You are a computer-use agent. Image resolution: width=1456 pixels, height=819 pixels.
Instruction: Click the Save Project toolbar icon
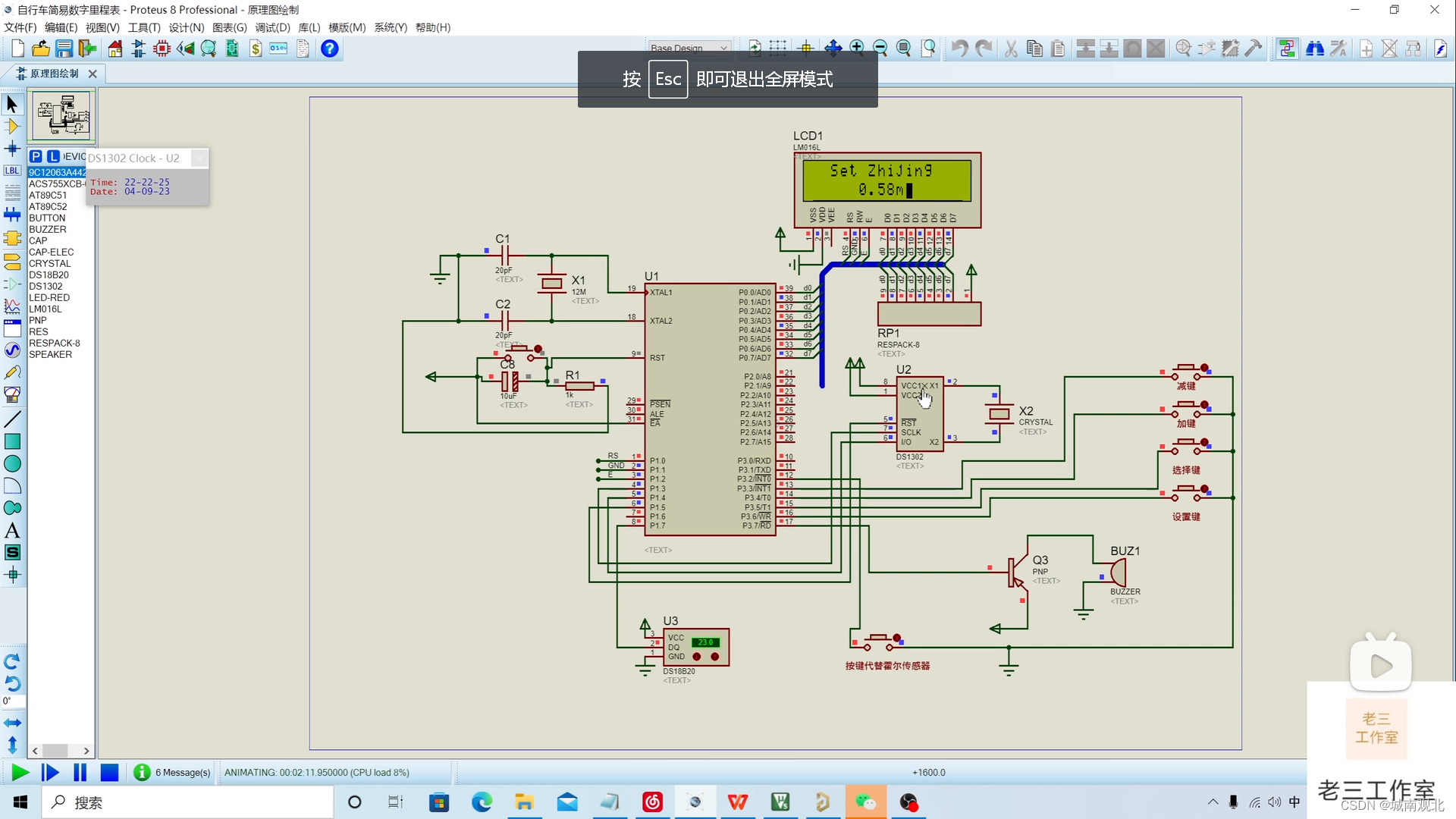tap(64, 49)
